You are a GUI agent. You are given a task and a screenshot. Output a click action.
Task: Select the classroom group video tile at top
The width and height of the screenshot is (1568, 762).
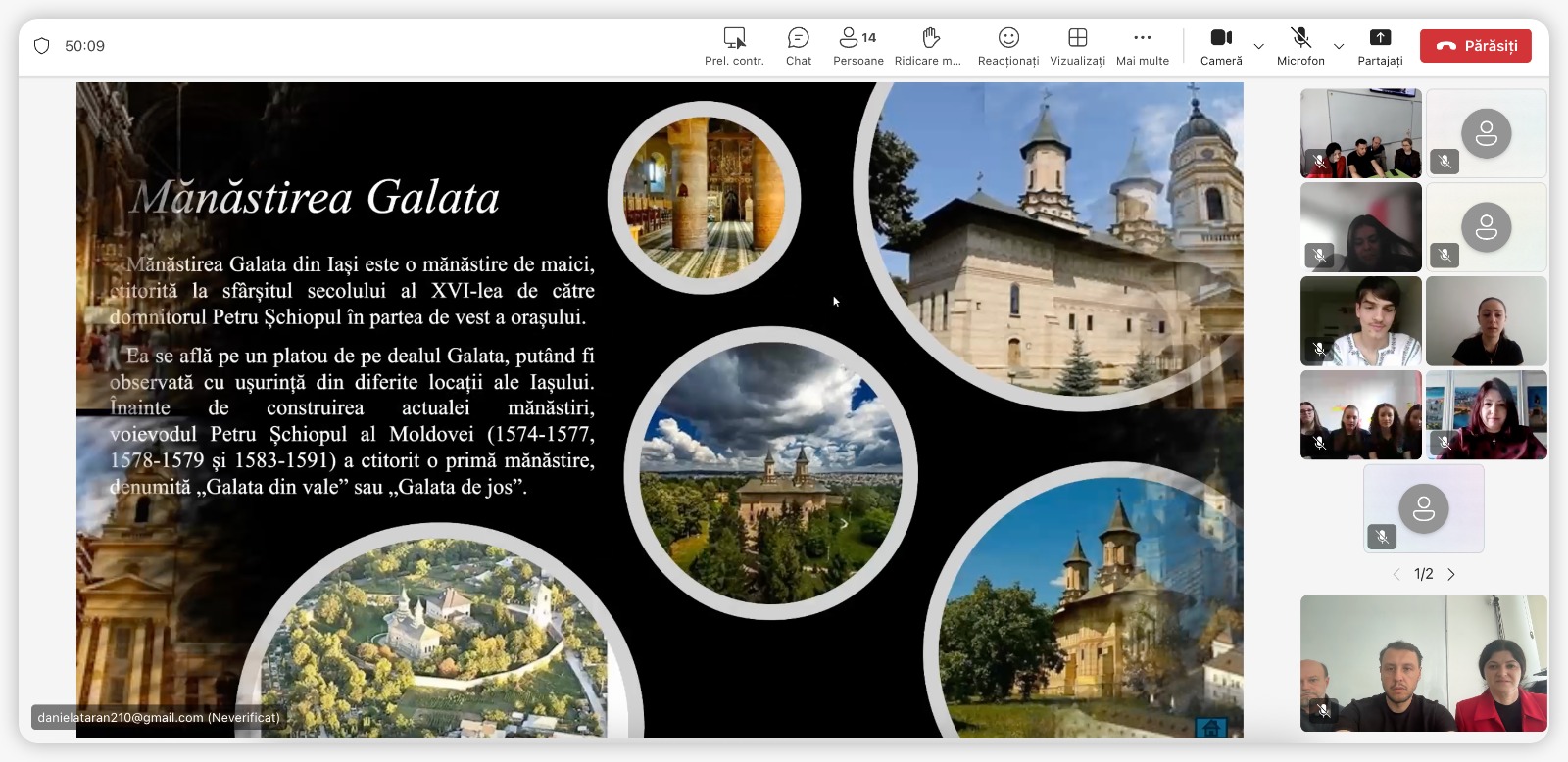(x=1360, y=133)
